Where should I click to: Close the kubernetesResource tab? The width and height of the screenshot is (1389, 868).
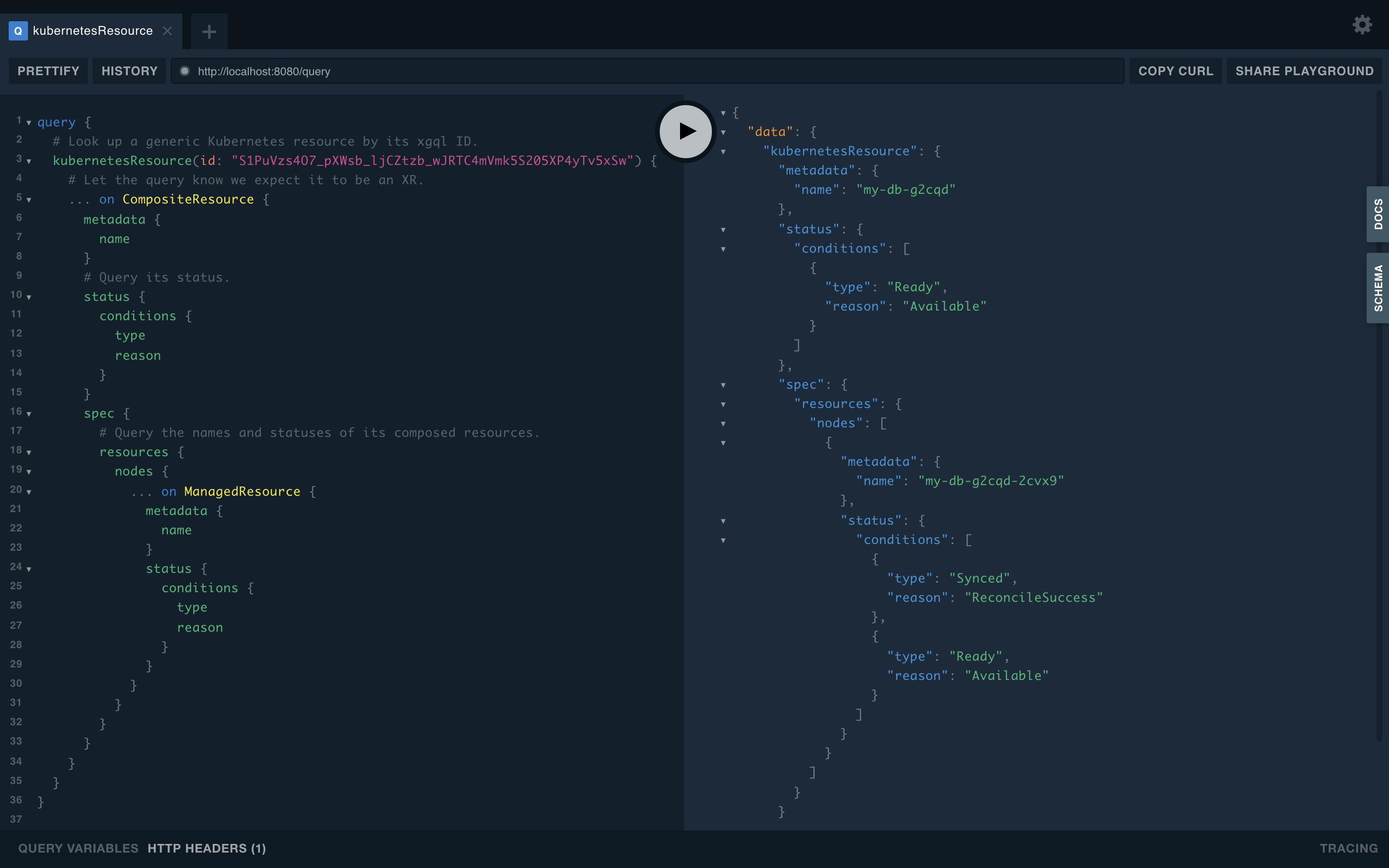[168, 31]
